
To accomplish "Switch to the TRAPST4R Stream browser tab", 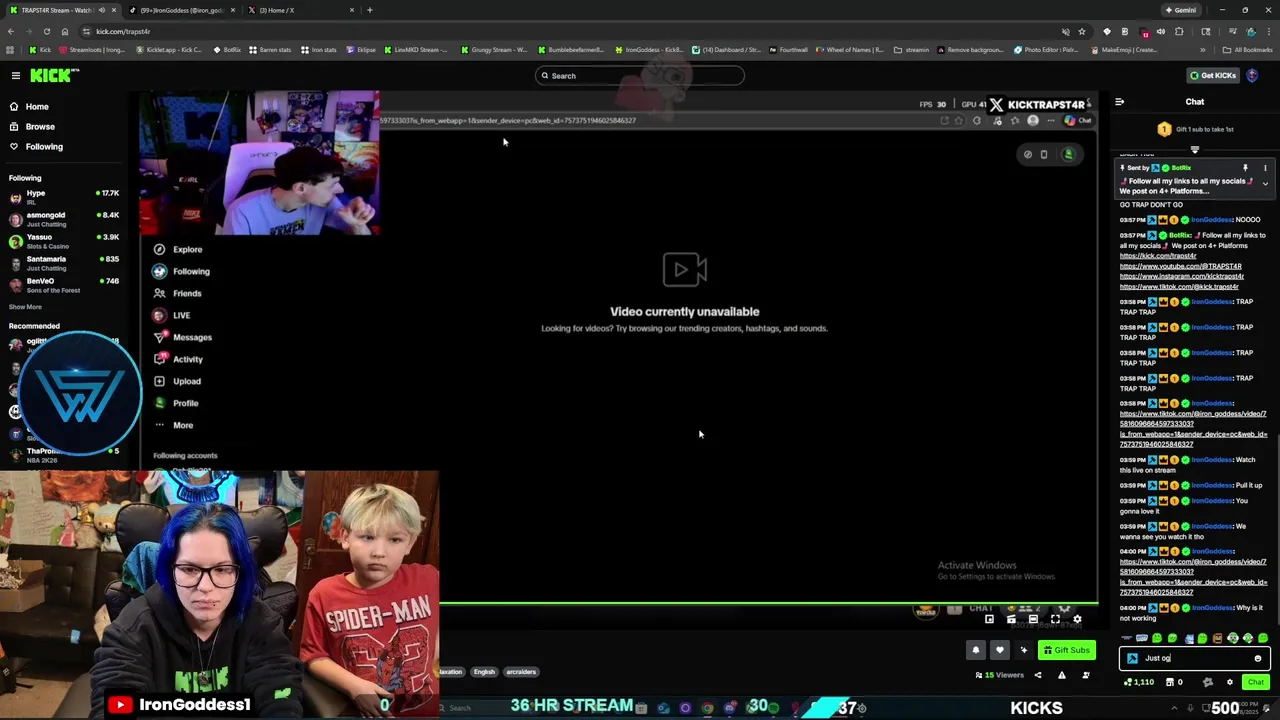I will click(60, 10).
